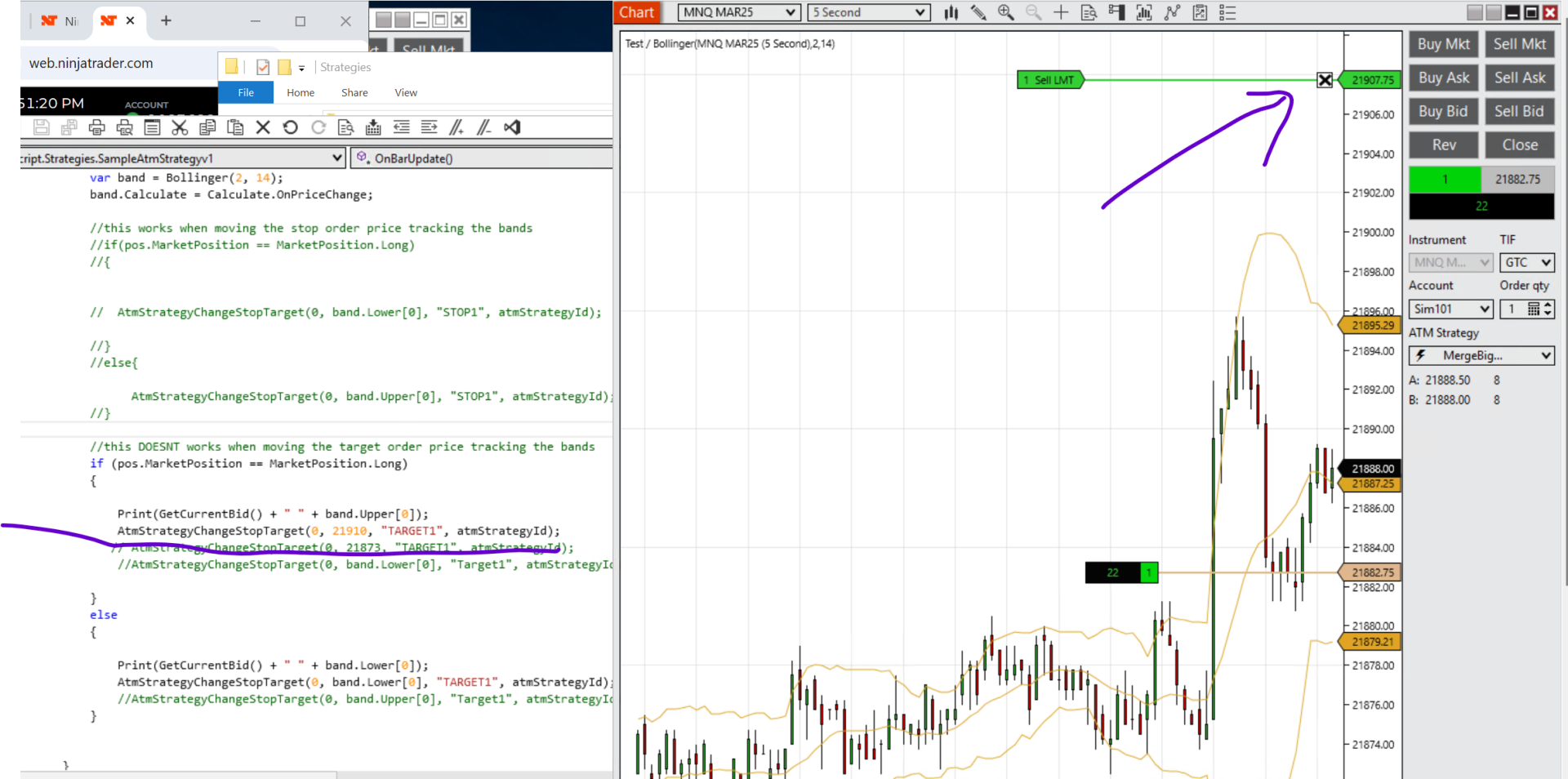This screenshot has height=779, width=1568.
Task: Open the Home ribbon tab
Action: coord(301,93)
